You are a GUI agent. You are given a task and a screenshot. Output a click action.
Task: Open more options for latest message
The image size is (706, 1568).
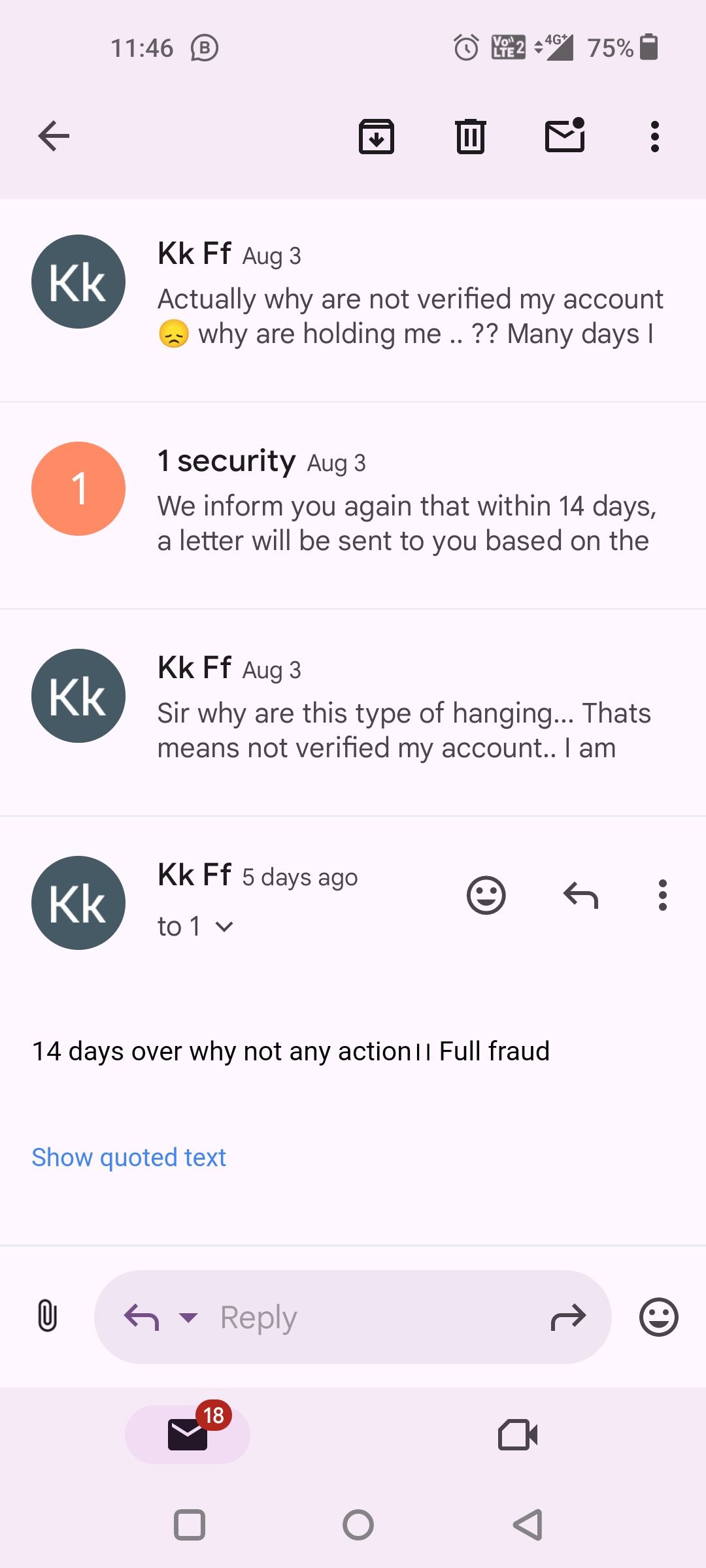[662, 895]
